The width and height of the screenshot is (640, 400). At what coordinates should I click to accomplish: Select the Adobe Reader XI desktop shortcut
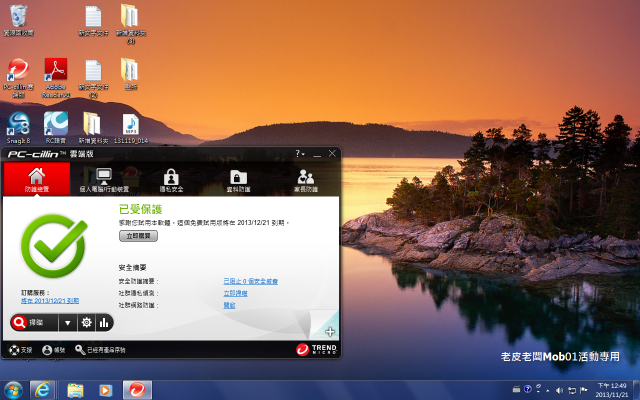56,78
